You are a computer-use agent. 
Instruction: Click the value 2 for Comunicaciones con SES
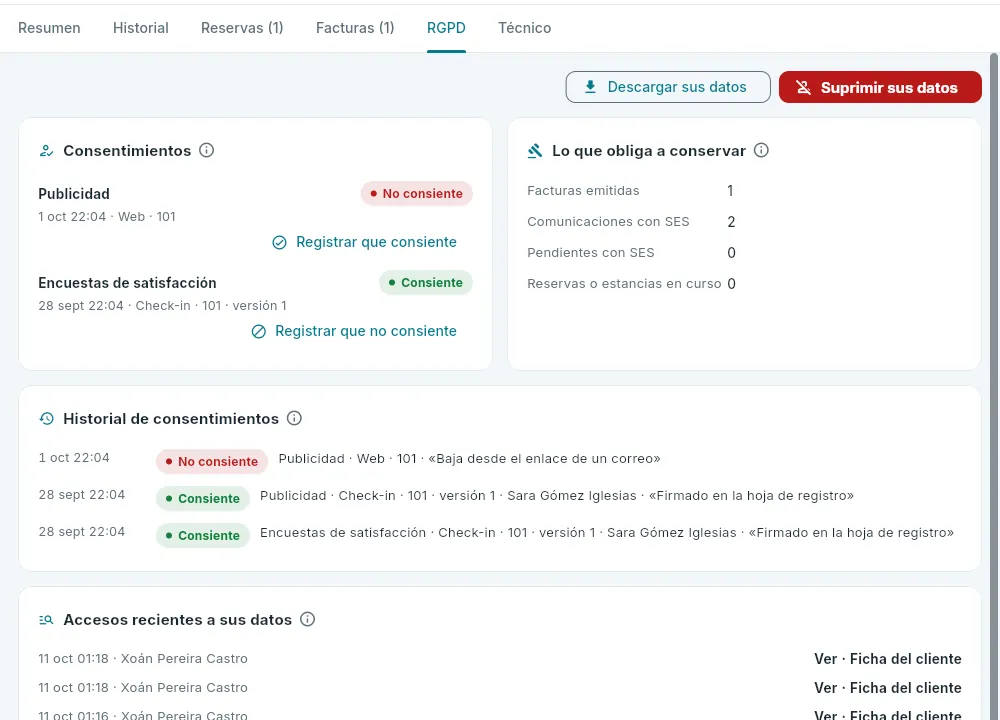click(x=732, y=222)
